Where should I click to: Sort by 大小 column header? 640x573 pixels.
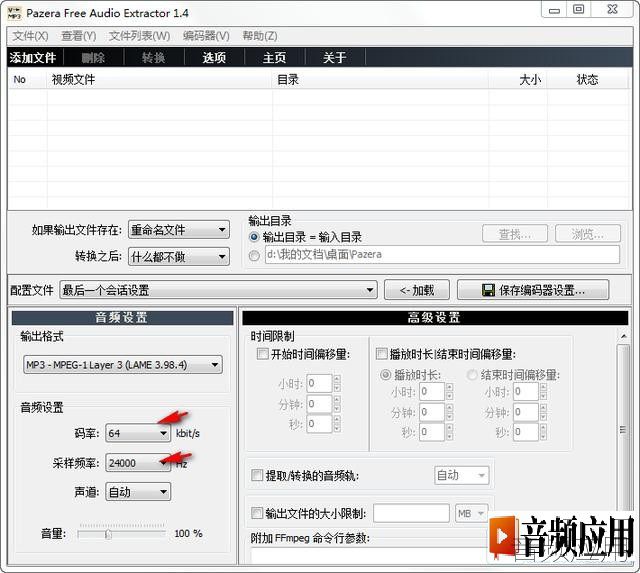click(518, 80)
